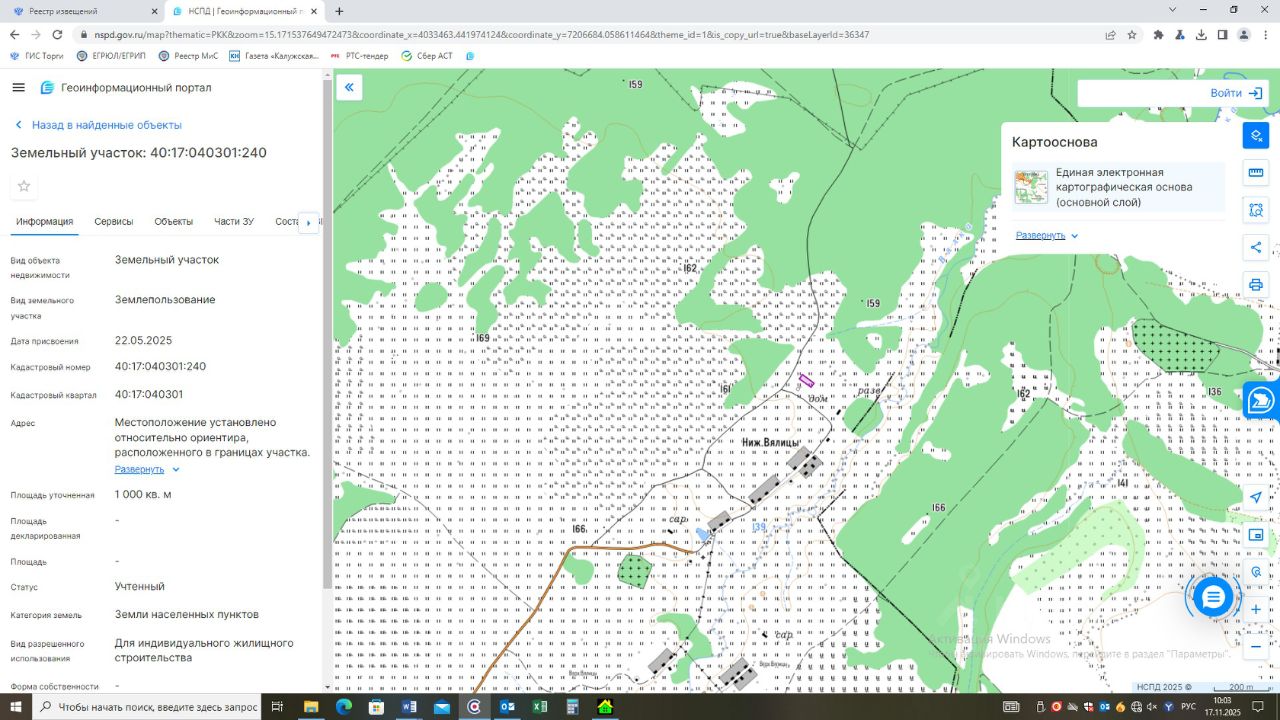Print the map using printer icon

click(x=1256, y=285)
